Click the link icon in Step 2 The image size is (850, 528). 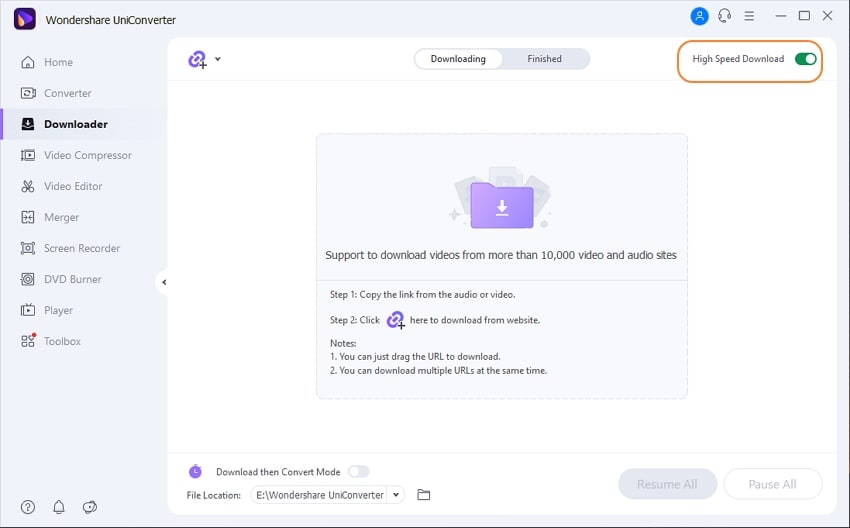coord(396,320)
